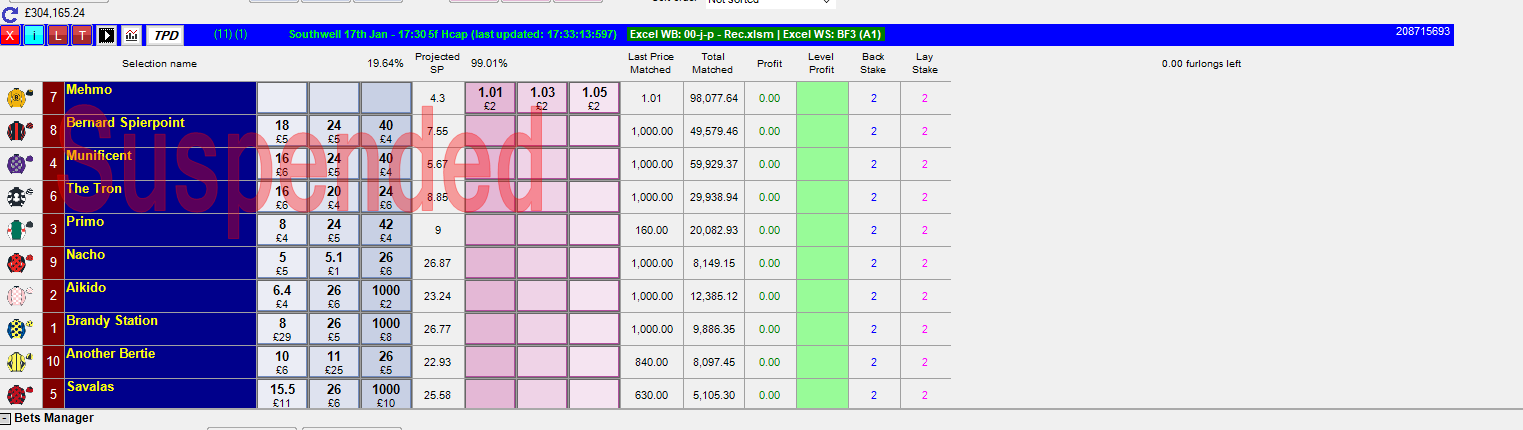
Task: Click the TPD button
Action: click(165, 35)
